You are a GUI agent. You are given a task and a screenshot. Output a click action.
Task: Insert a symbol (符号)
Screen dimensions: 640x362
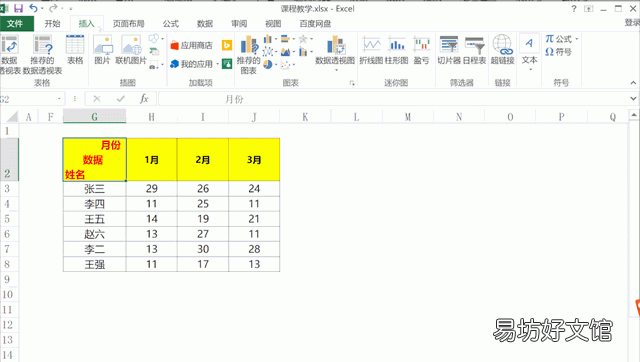click(558, 52)
